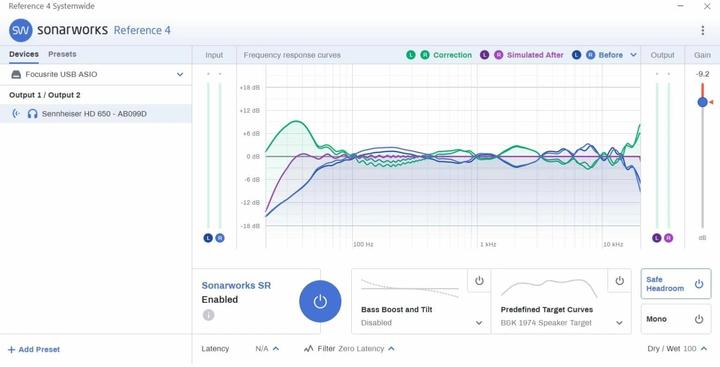Toggle Mono power switch
Image resolution: width=720 pixels, height=367 pixels.
point(699,319)
